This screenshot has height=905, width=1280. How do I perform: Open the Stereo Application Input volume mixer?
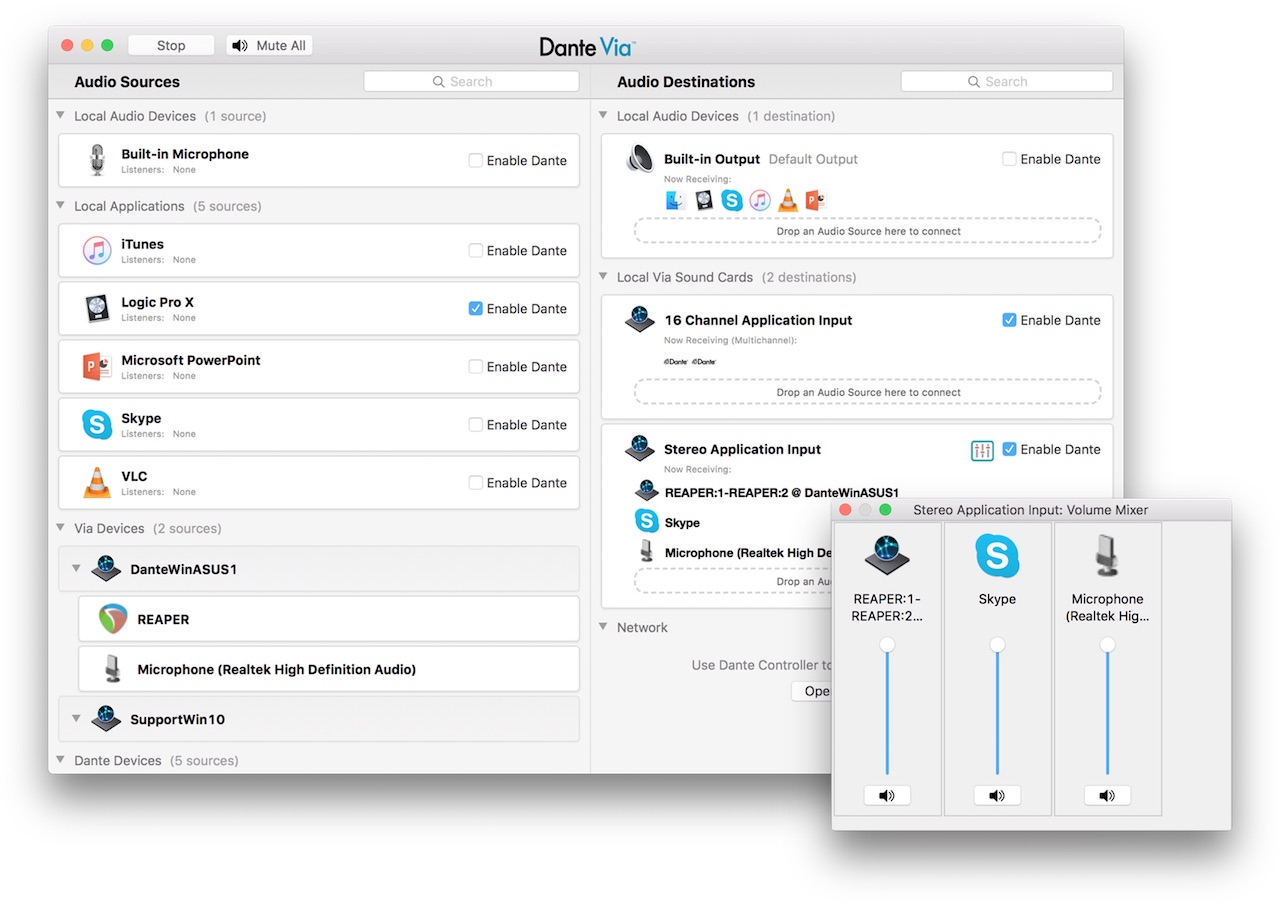pos(982,450)
